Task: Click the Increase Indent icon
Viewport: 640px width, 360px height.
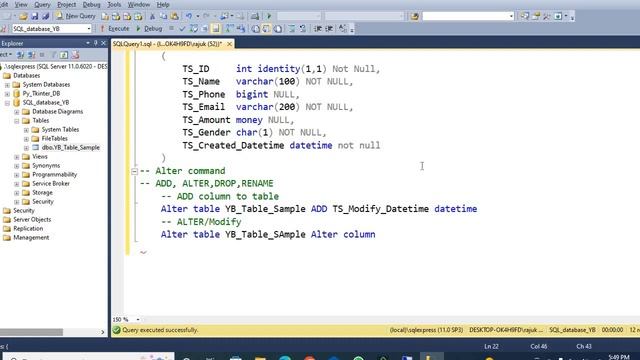Action: coord(329,29)
